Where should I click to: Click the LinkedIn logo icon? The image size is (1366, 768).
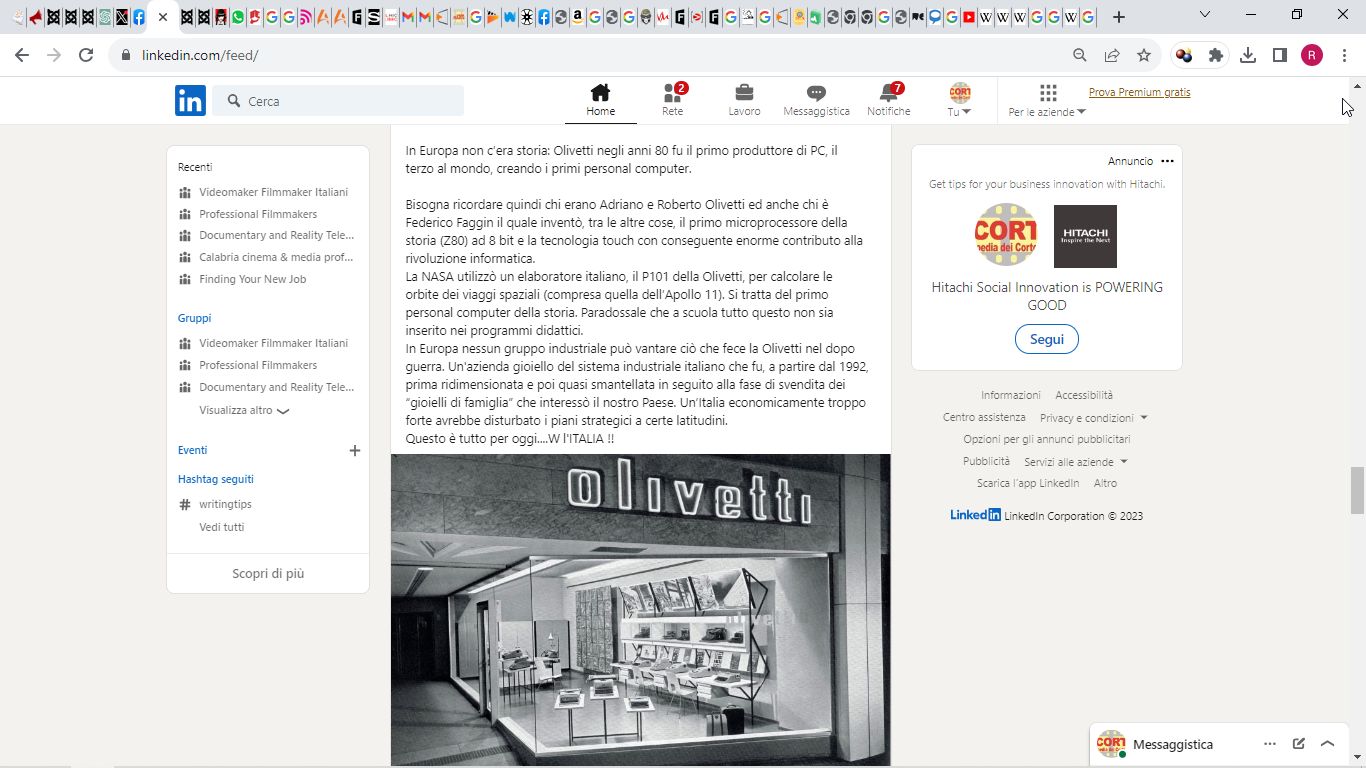[x=190, y=100]
